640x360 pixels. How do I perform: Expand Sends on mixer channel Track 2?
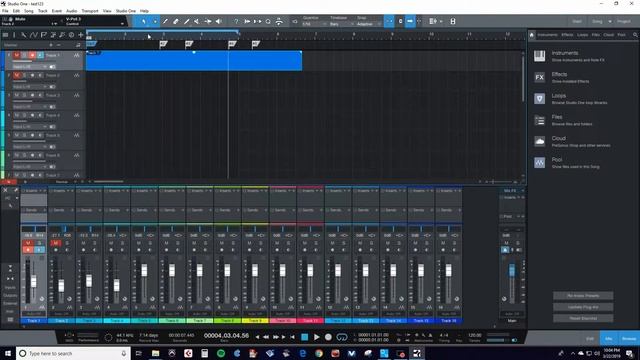pyautogui.click(x=72, y=210)
